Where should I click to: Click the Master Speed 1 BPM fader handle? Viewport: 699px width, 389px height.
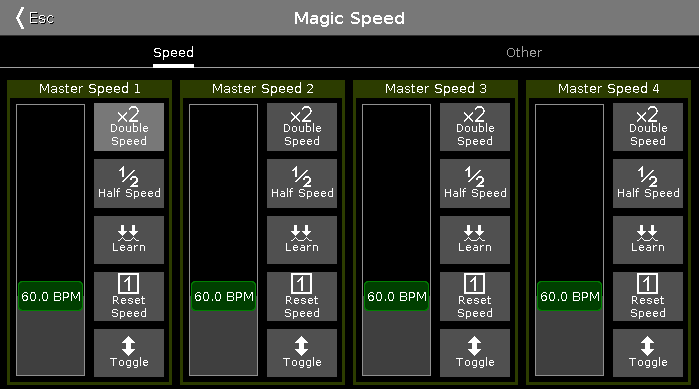[51, 296]
